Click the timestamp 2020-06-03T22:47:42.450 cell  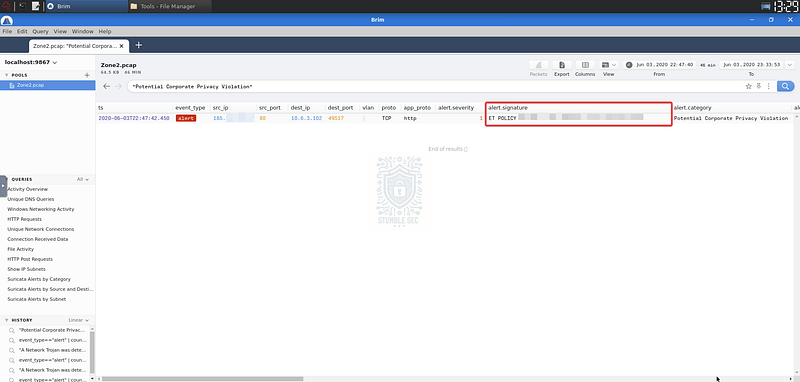tap(134, 118)
